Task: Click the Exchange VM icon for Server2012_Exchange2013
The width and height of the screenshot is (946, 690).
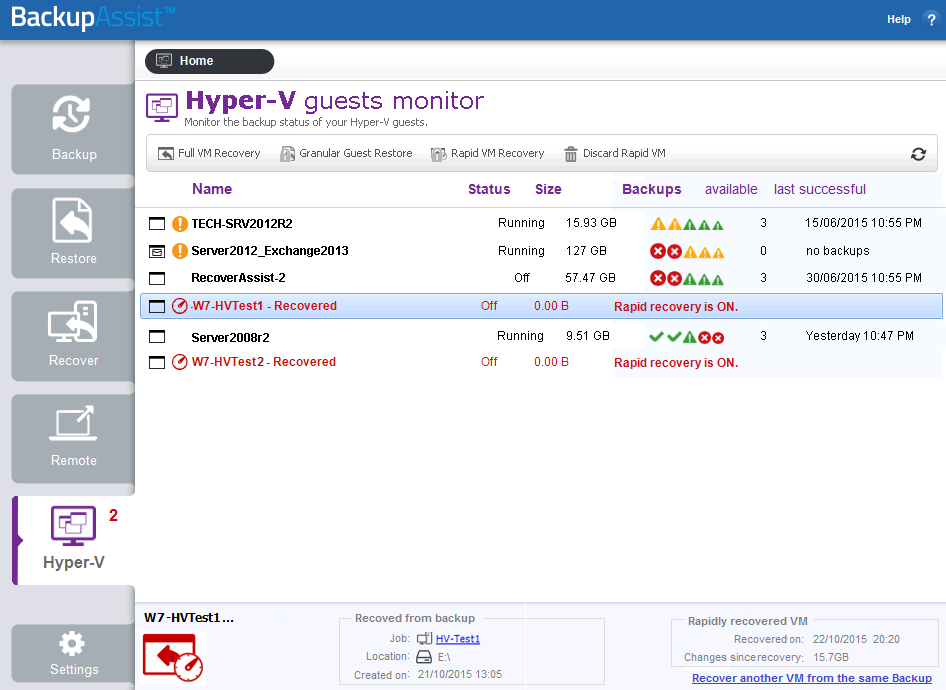Action: coord(157,251)
